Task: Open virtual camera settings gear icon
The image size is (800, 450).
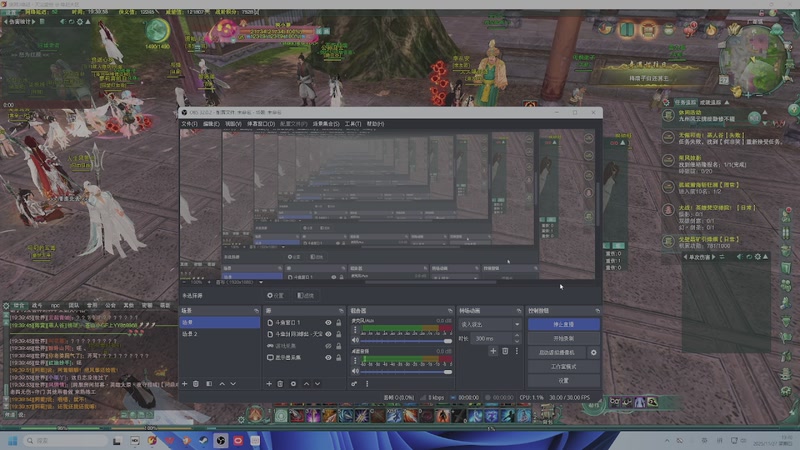Action: coord(593,353)
